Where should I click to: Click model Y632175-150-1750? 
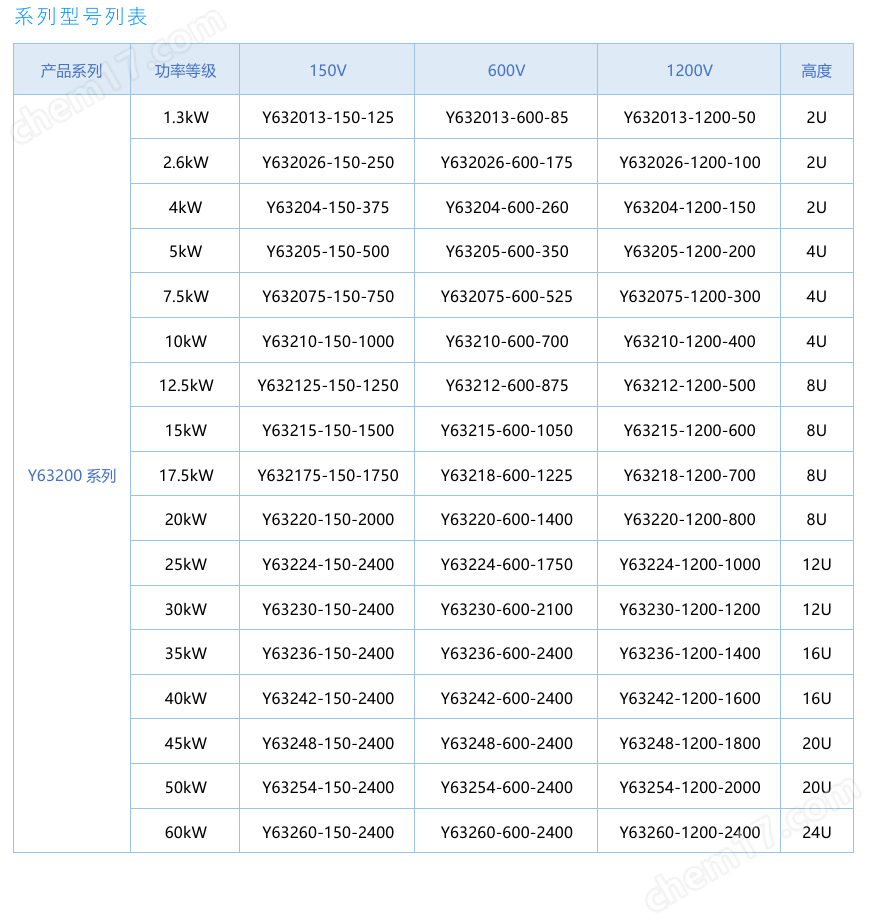click(328, 475)
